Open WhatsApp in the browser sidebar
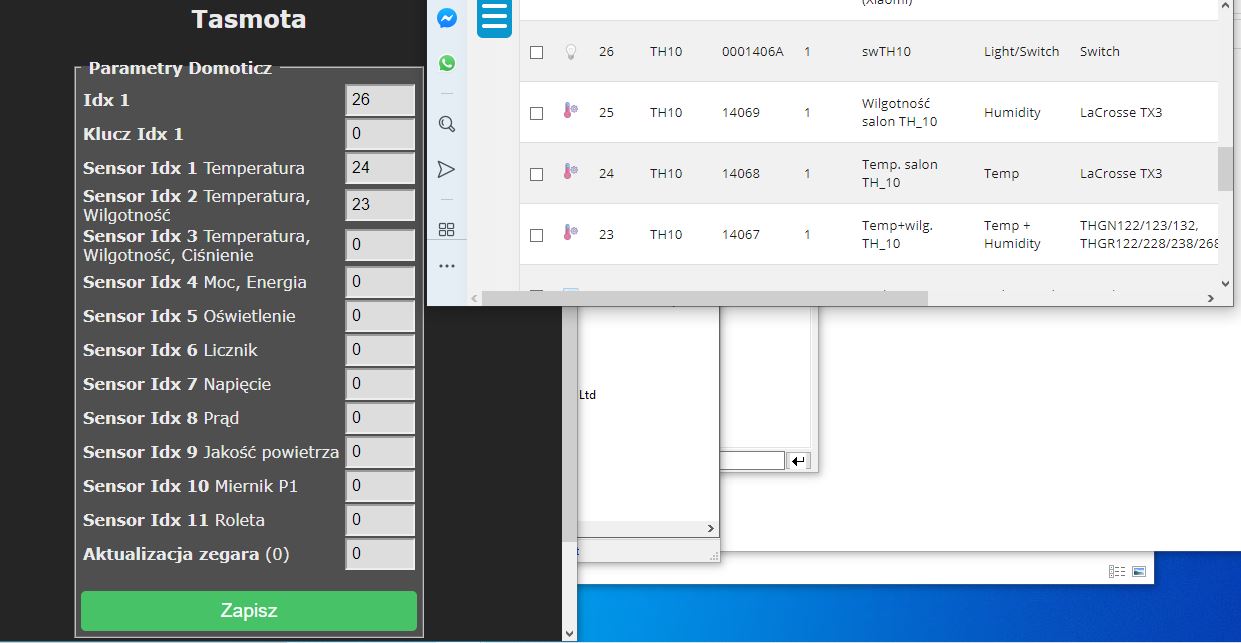Image resolution: width=1241 pixels, height=643 pixels. [x=447, y=63]
